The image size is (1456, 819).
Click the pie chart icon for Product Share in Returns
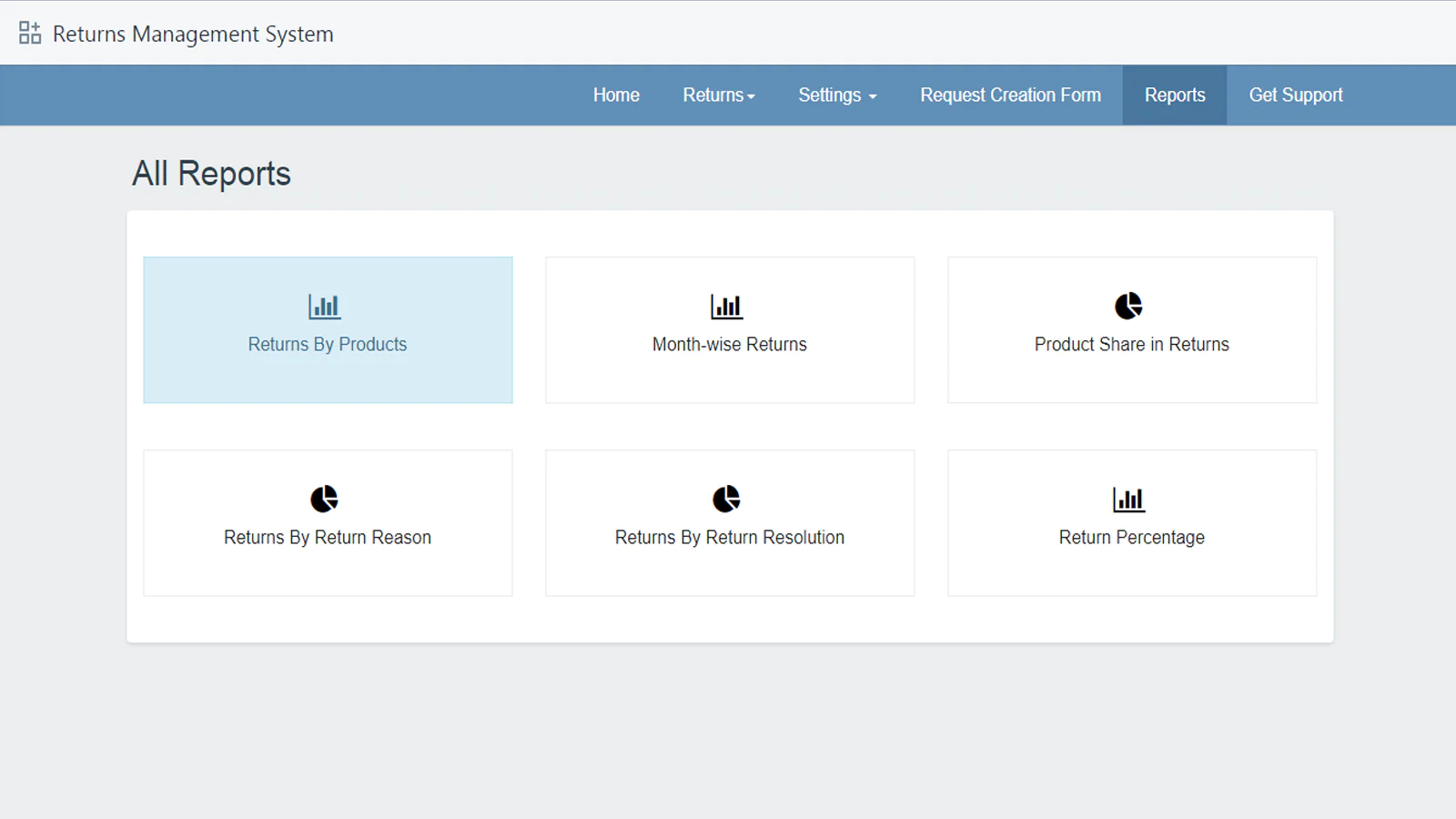[1128, 306]
